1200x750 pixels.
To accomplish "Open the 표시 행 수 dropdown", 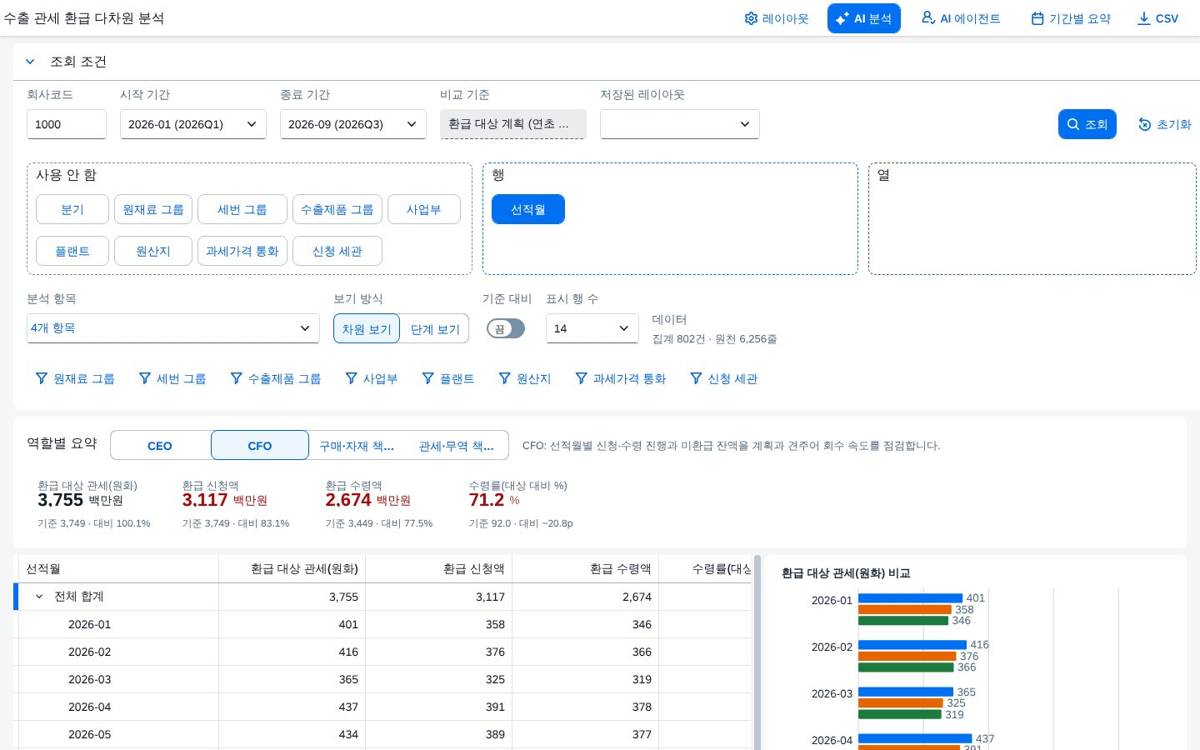I will (592, 328).
